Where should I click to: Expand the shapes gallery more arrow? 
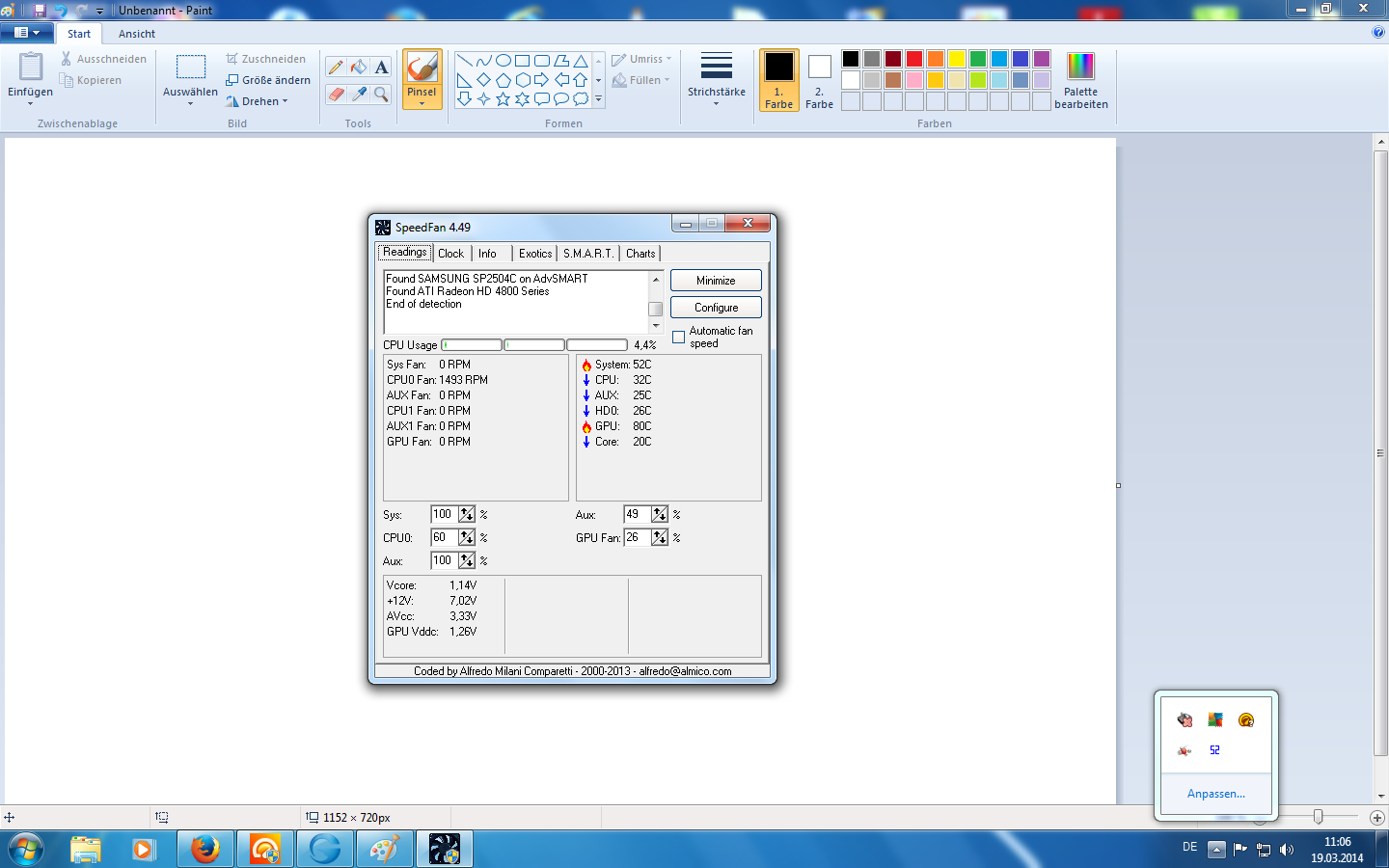(598, 99)
